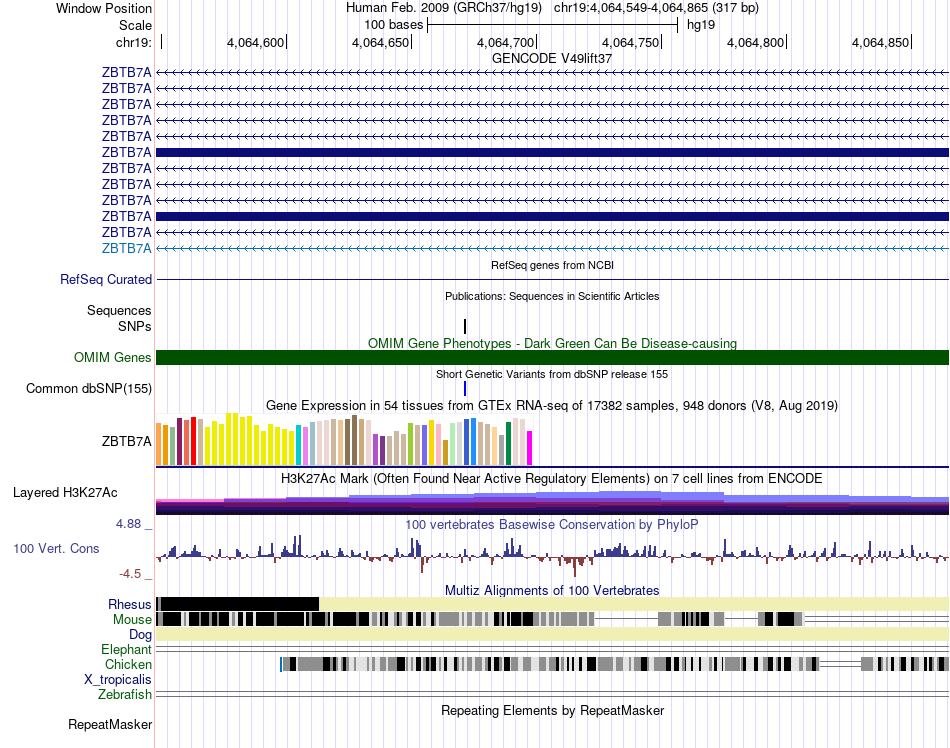Open the Publications: Sequences in Scientific Articles title
Screen dimensions: 950x748
pos(552,296)
